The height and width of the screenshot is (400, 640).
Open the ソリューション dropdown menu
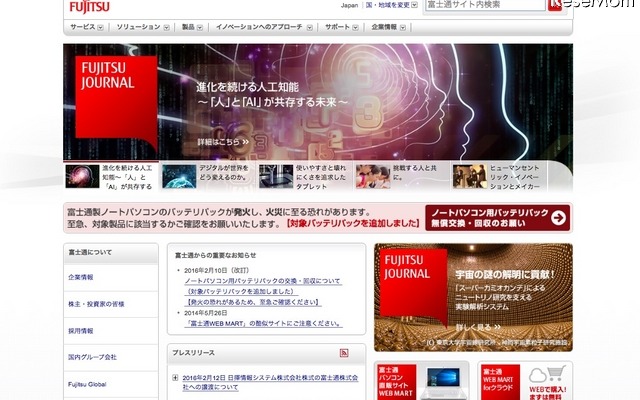point(143,27)
